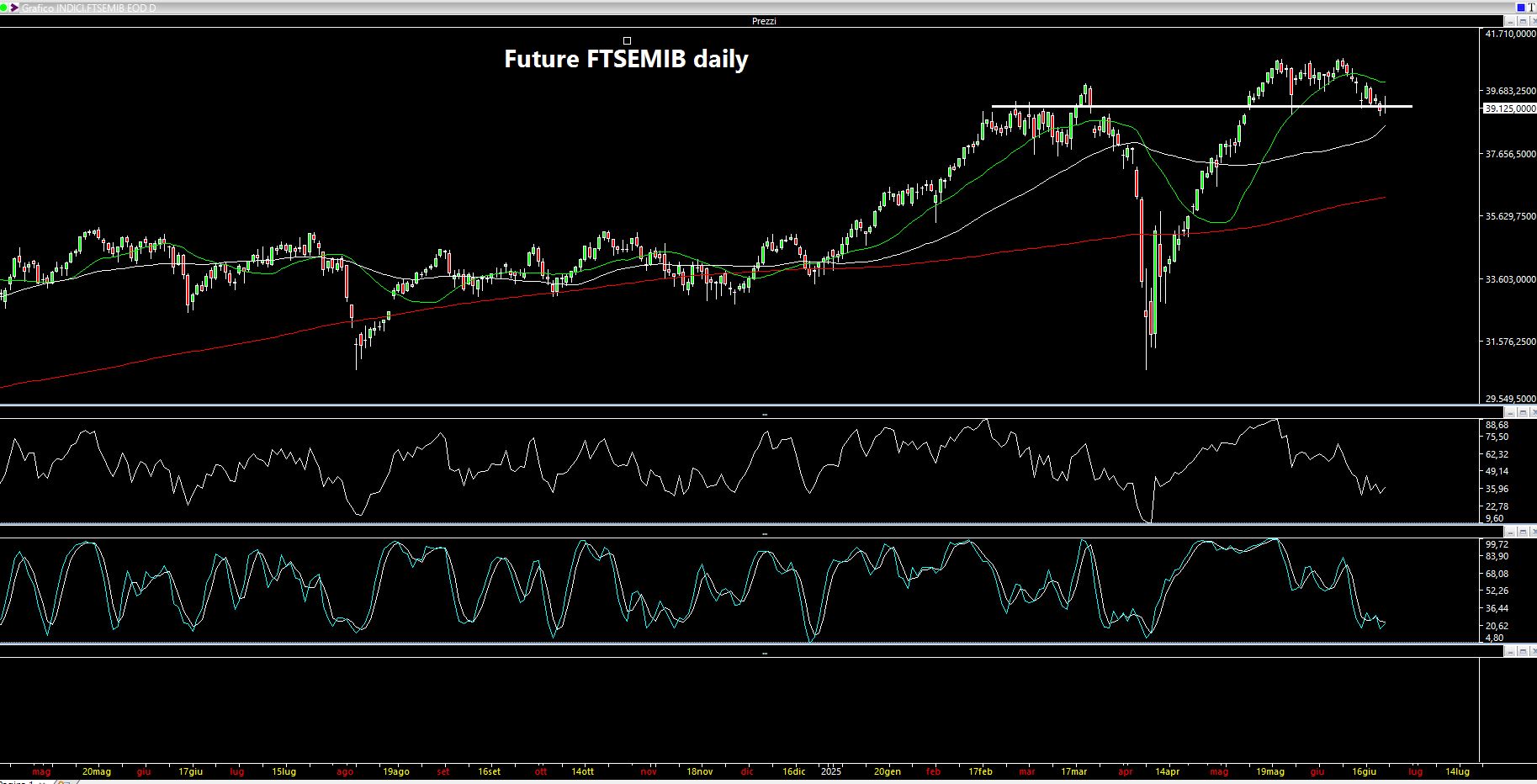
Task: Click the 35,96 RSI scale value
Action: click(1497, 489)
